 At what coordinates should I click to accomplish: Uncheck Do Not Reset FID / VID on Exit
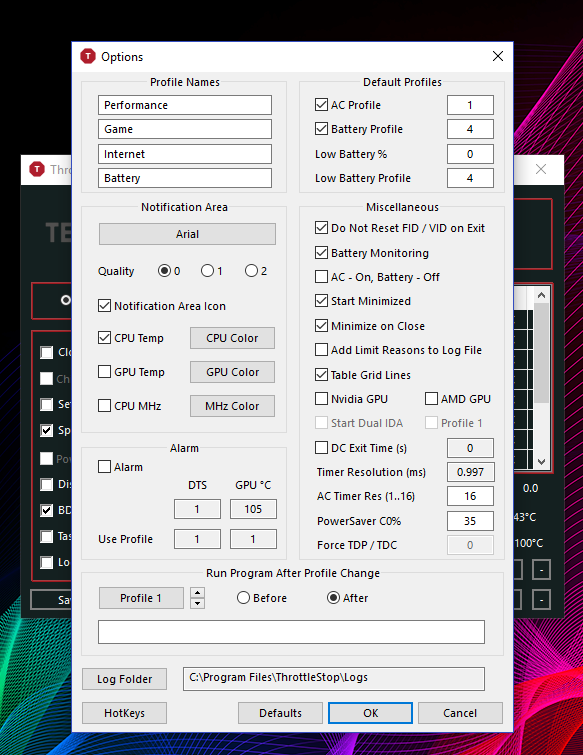pos(321,228)
